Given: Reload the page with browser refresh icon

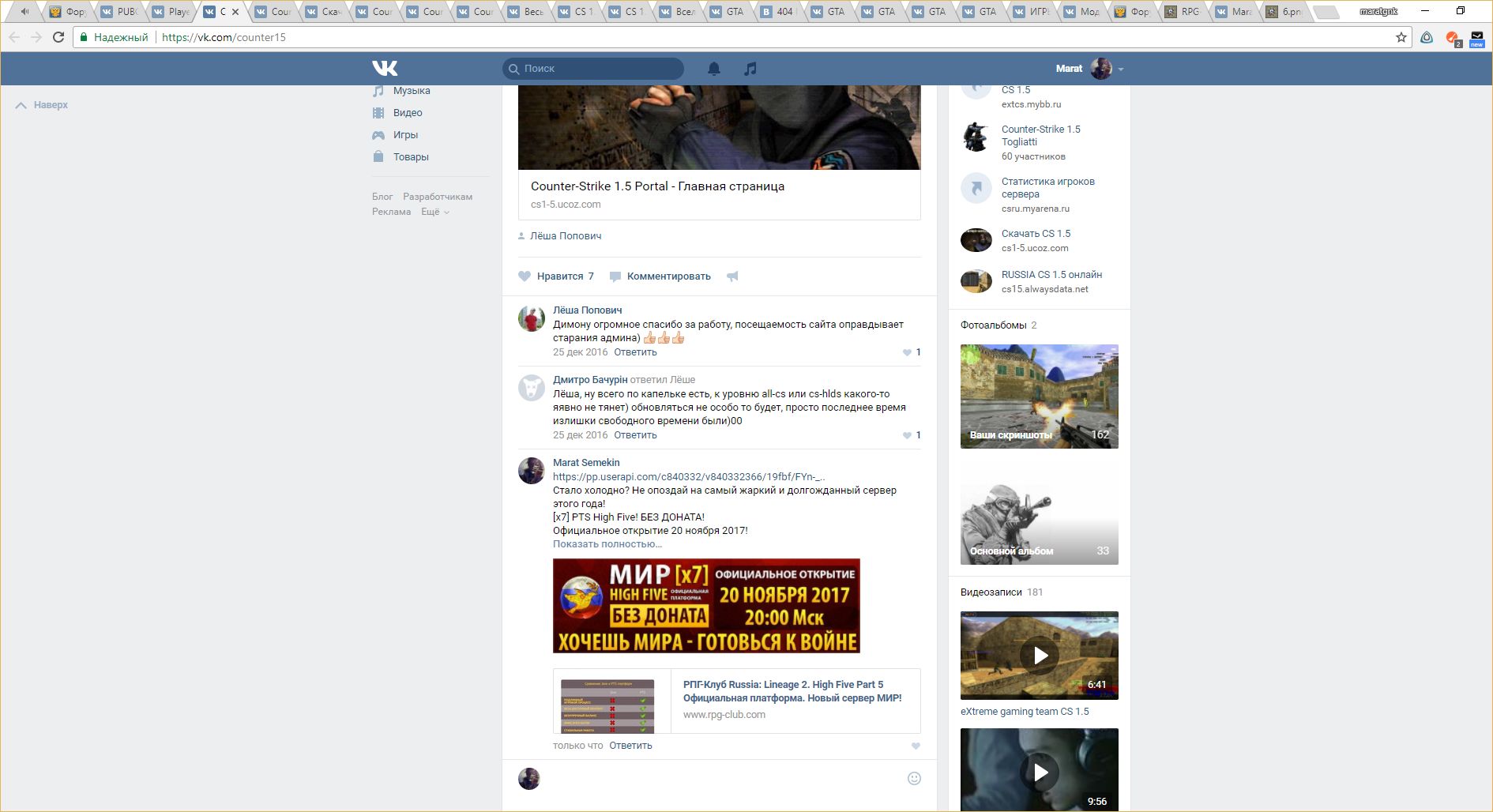Looking at the screenshot, I should (x=58, y=37).
